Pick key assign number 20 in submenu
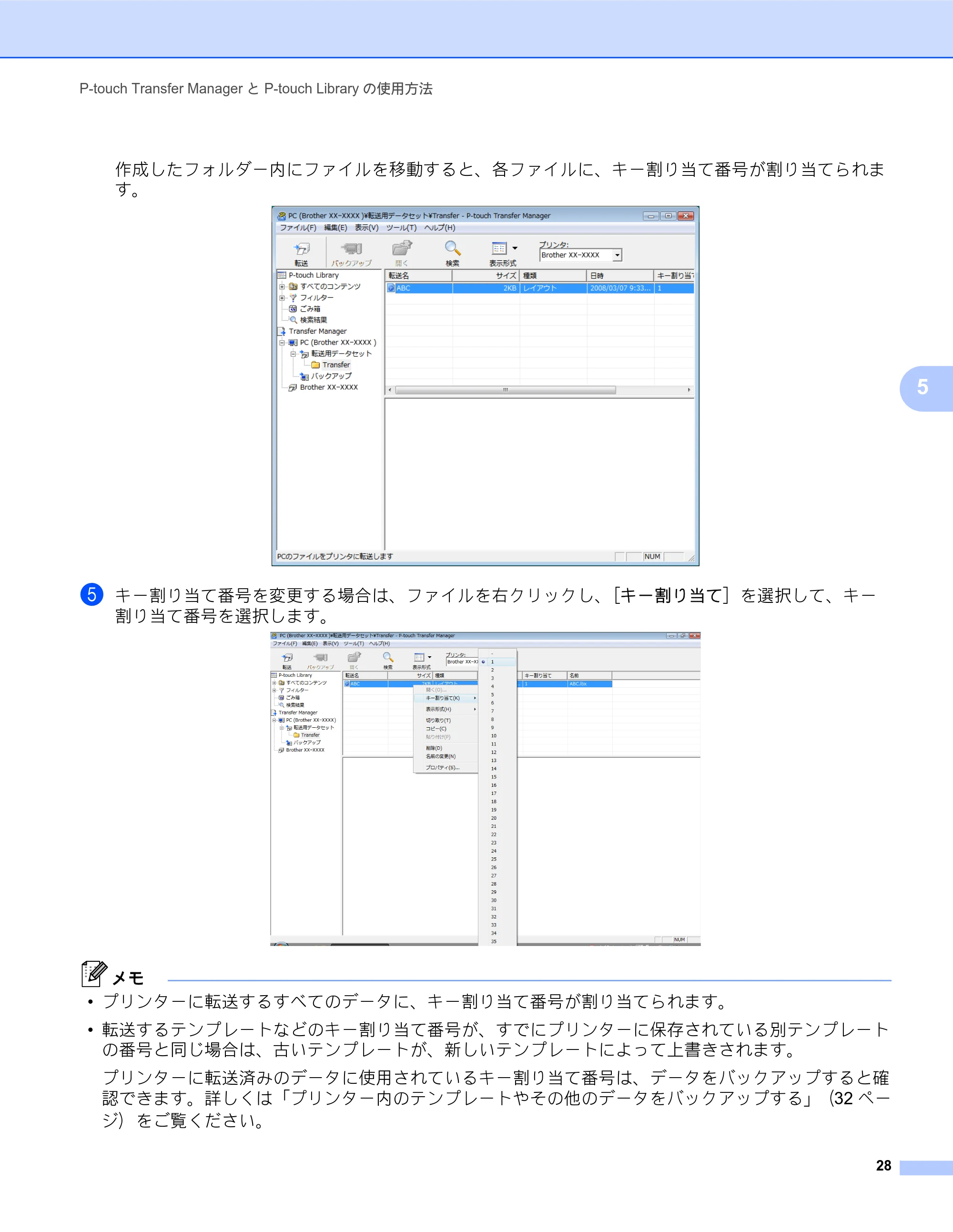 coord(497,818)
